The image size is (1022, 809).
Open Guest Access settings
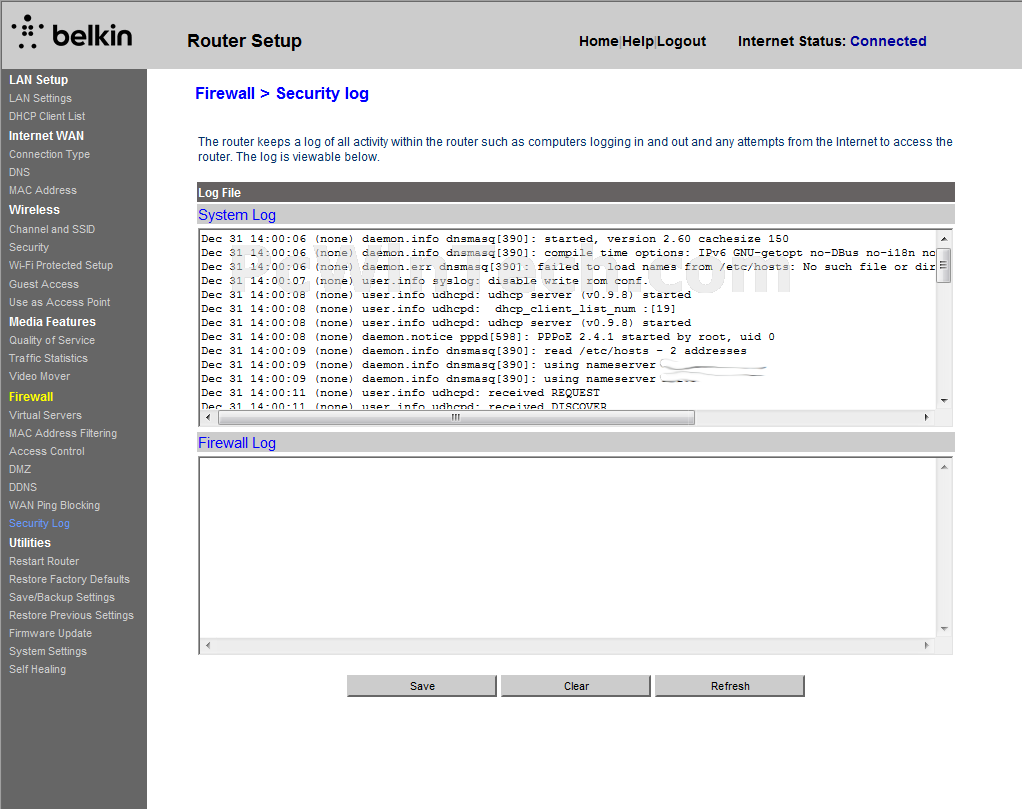pos(44,284)
